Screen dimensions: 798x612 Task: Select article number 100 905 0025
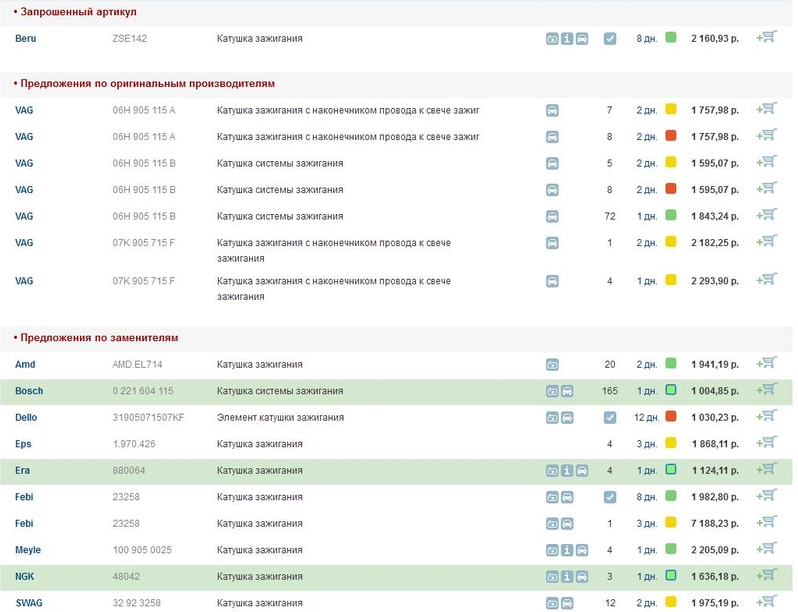click(x=142, y=550)
